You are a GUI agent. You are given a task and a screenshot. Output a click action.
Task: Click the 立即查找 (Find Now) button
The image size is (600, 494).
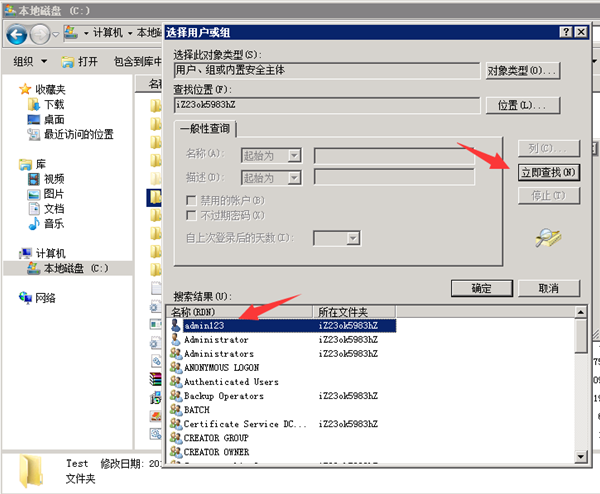point(548,172)
